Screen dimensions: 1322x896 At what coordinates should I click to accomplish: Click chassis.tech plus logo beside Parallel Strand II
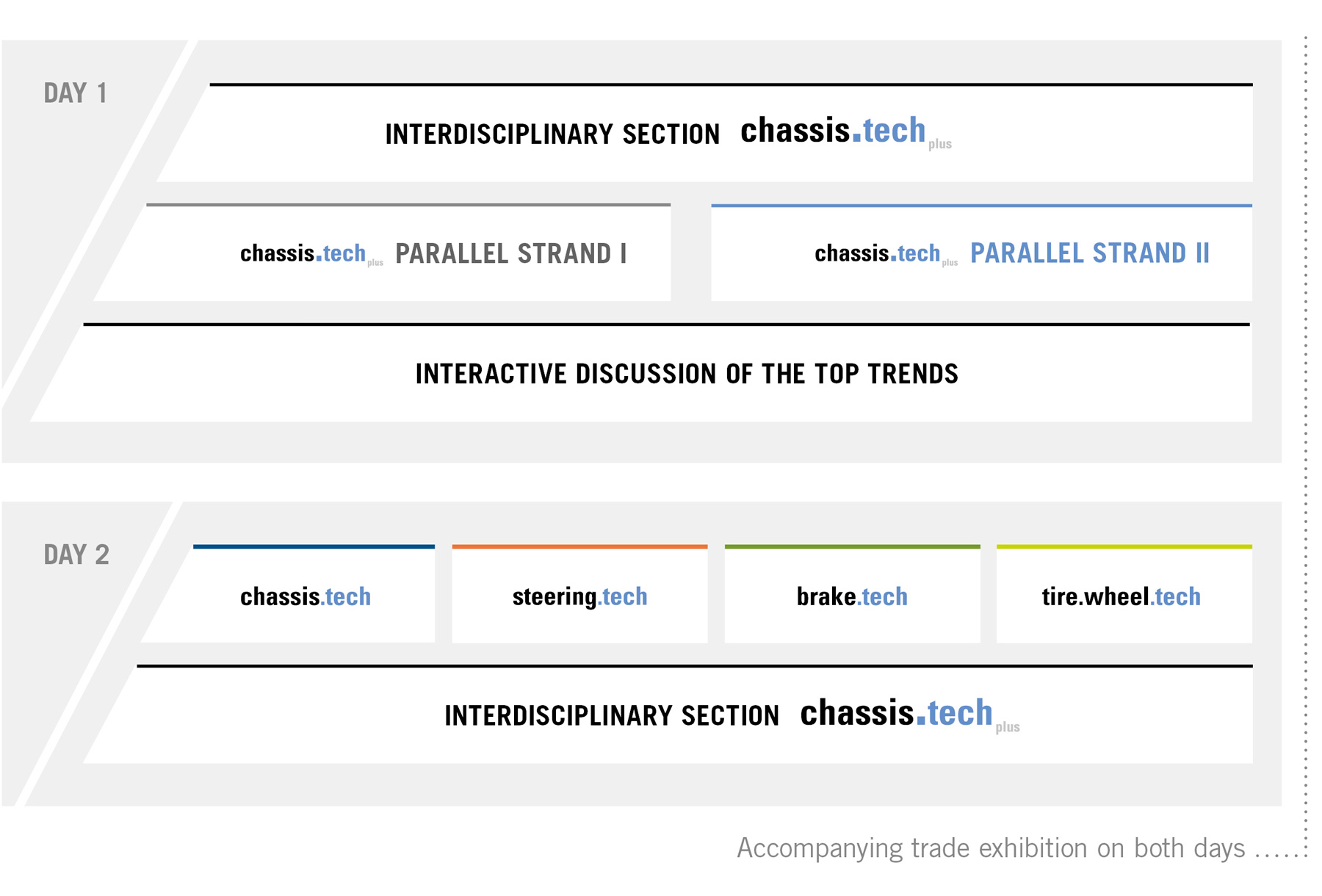tap(886, 254)
